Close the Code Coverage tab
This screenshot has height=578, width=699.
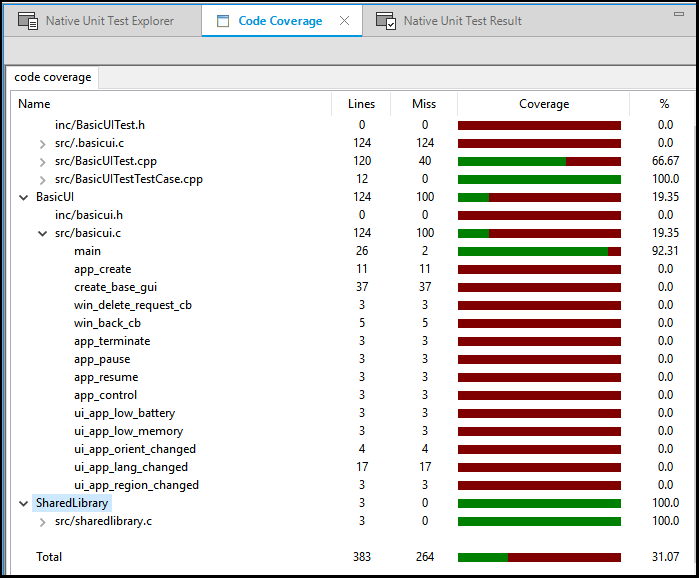click(x=345, y=21)
